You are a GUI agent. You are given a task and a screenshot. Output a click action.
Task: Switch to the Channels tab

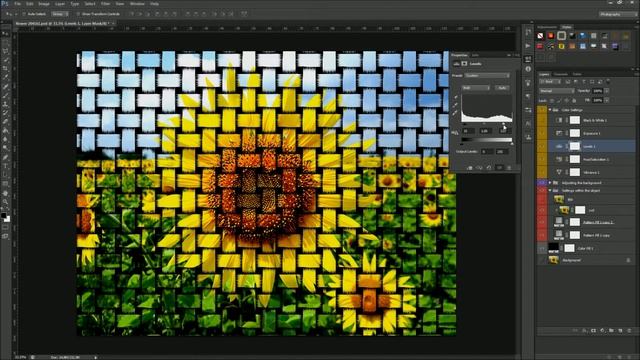click(561, 74)
